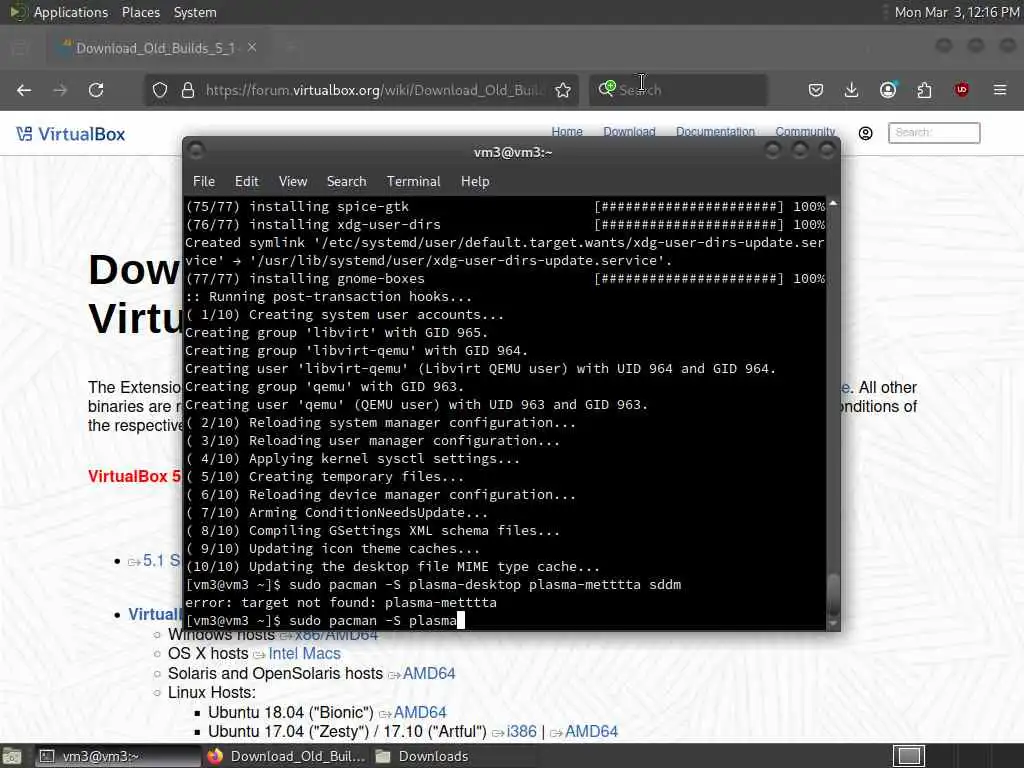Viewport: 1024px width, 768px height.
Task: Click '(77/77) installing gnome-boxes' line
Action: tap(505, 279)
